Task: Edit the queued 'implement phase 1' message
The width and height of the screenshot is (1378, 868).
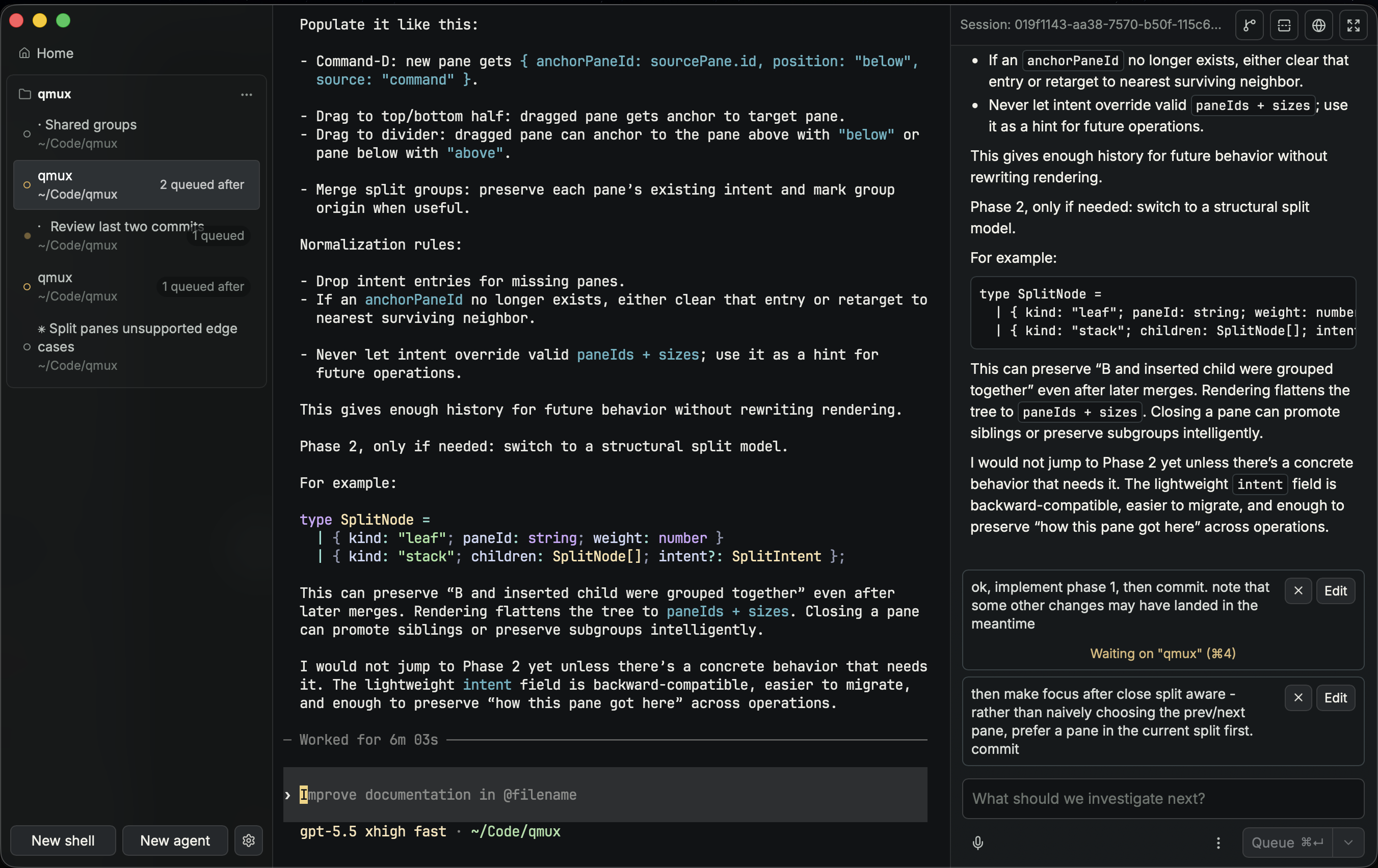Action: pos(1336,591)
